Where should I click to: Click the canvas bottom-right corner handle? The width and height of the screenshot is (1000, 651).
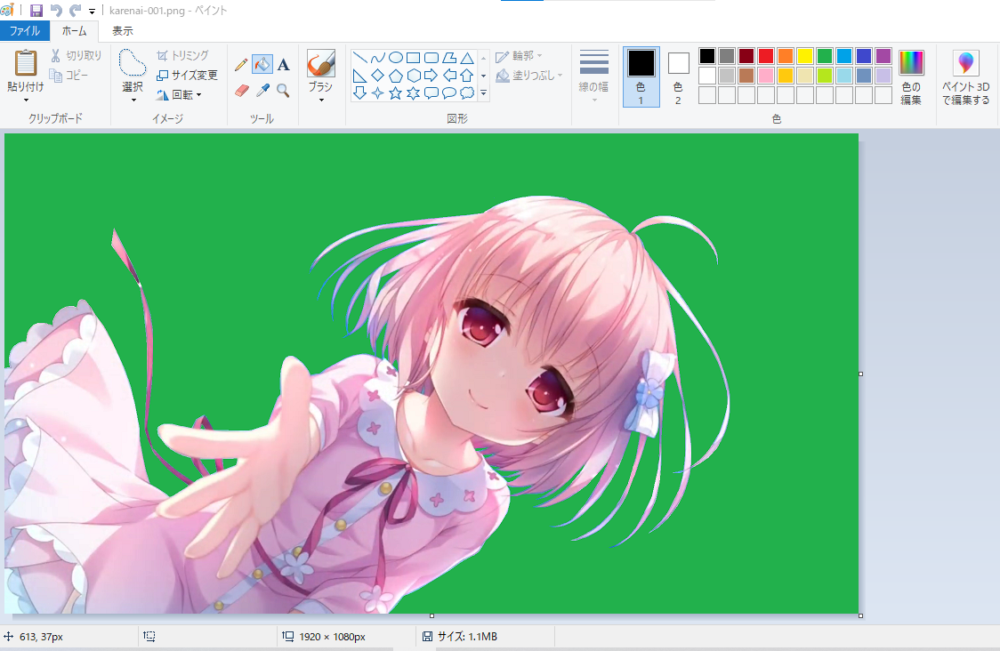861,616
